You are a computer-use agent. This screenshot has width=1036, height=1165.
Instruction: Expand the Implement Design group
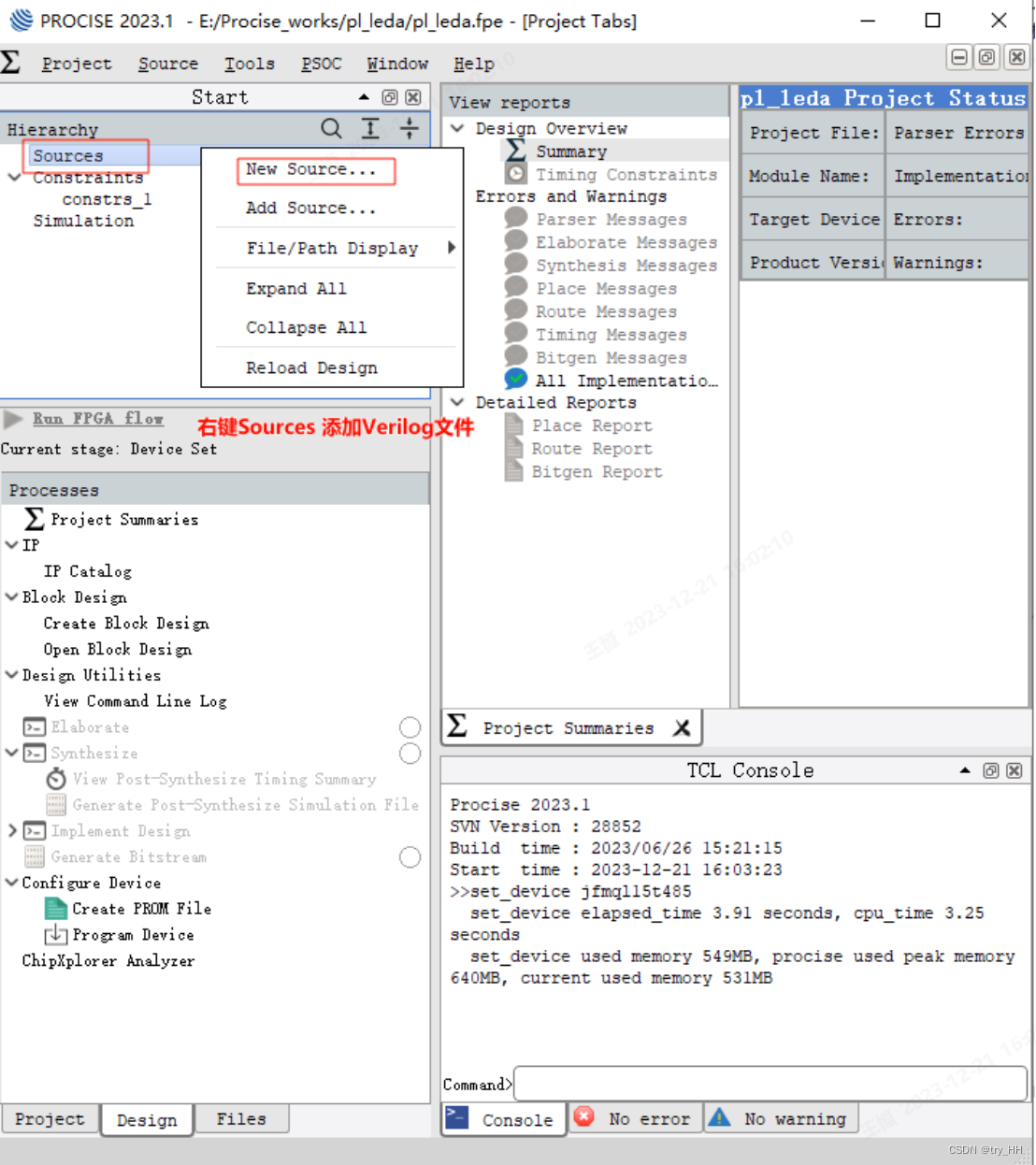[11, 830]
